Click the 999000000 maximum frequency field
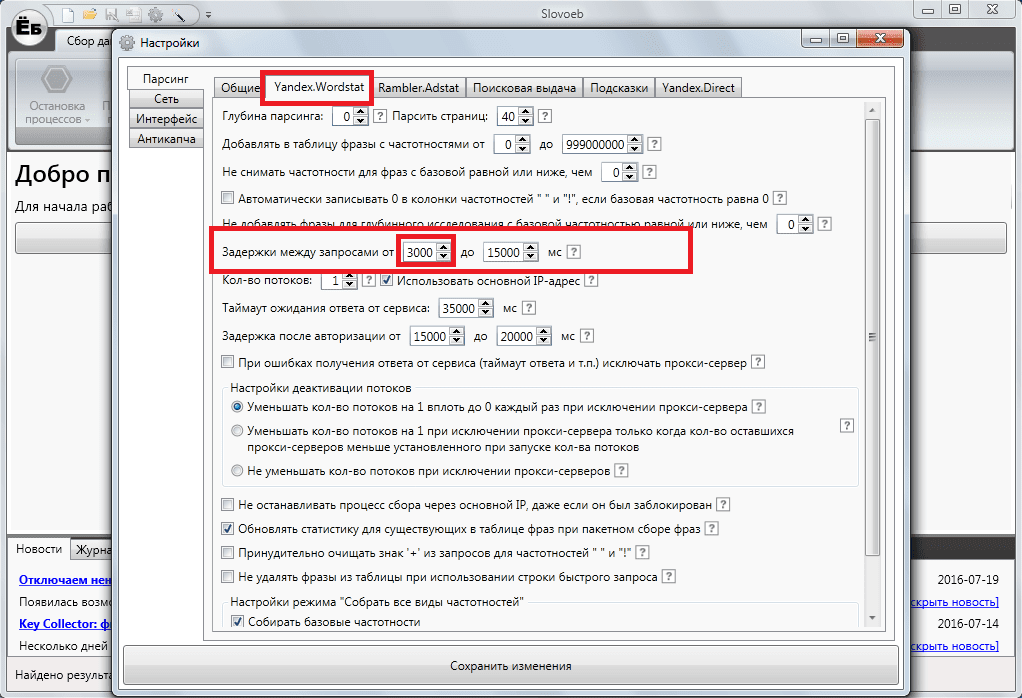 (595, 144)
